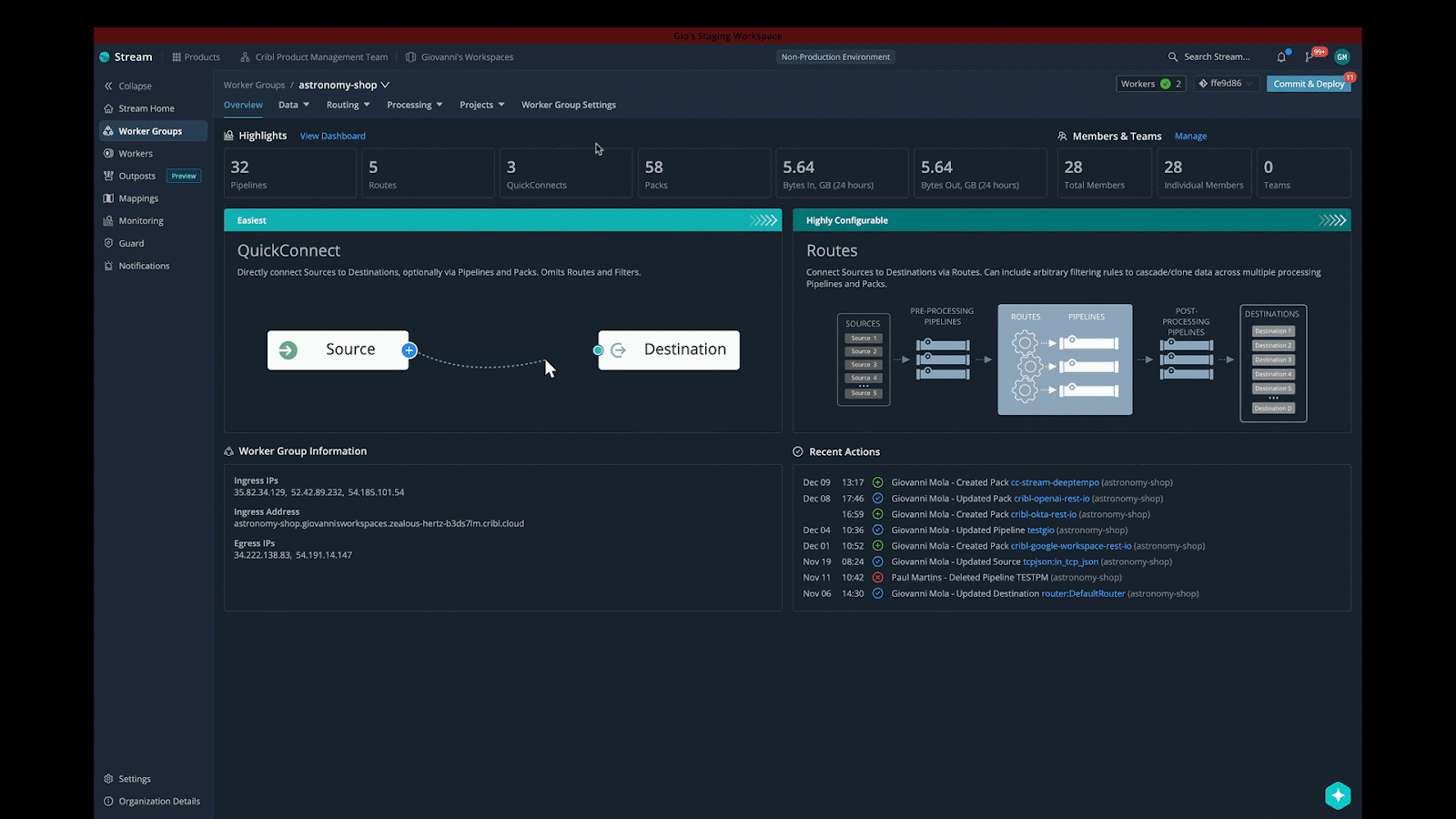Click the Manage members link
This screenshot has height=819, width=1456.
tap(1190, 136)
